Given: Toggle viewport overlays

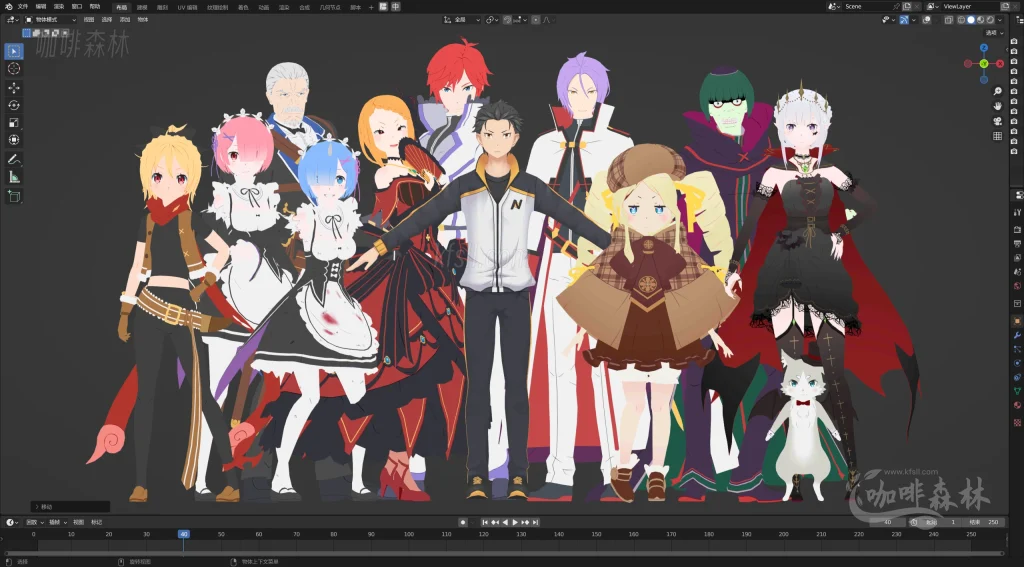Looking at the screenshot, I should click(926, 20).
